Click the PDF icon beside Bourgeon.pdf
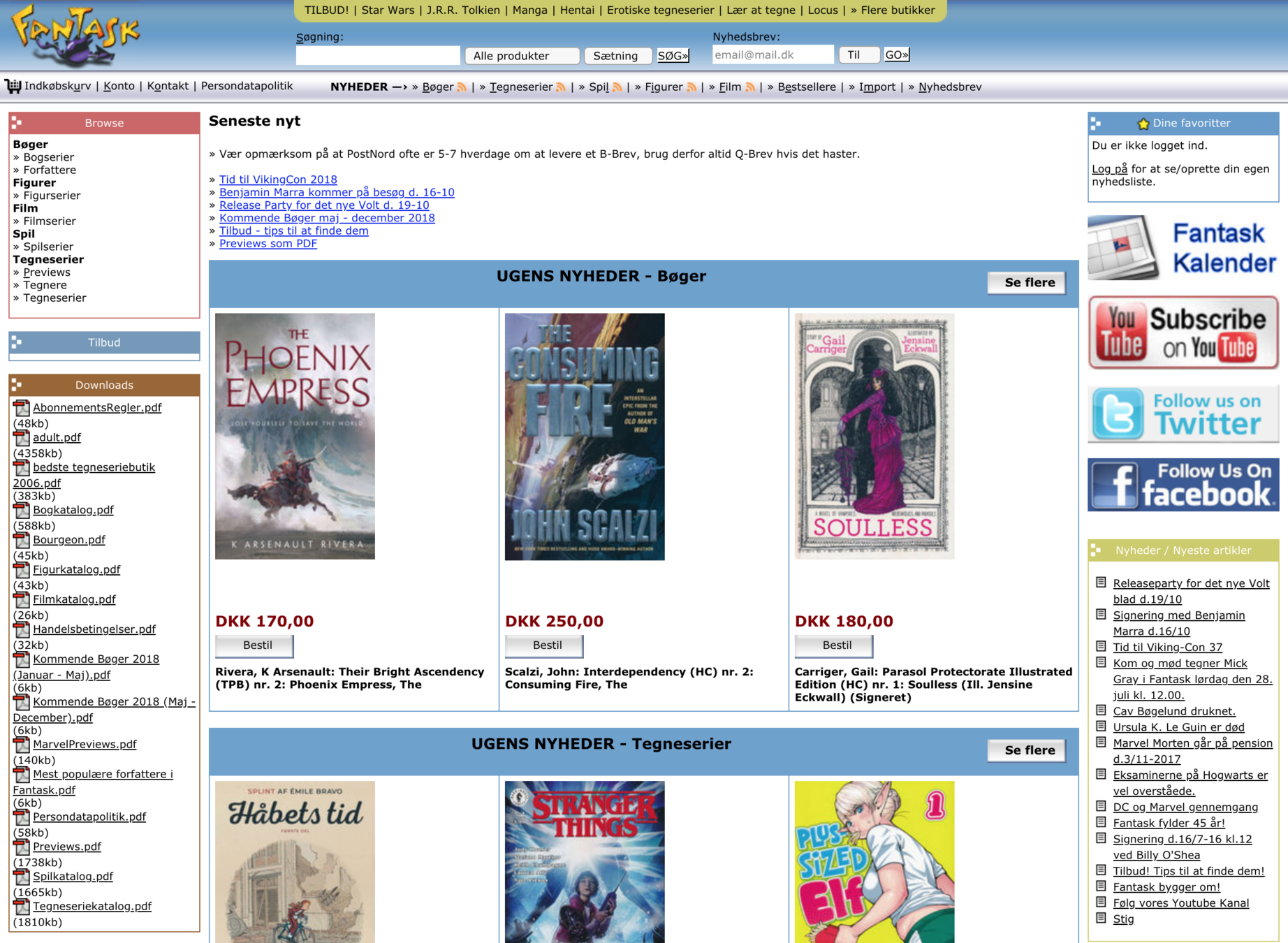The width and height of the screenshot is (1288, 943). click(22, 540)
